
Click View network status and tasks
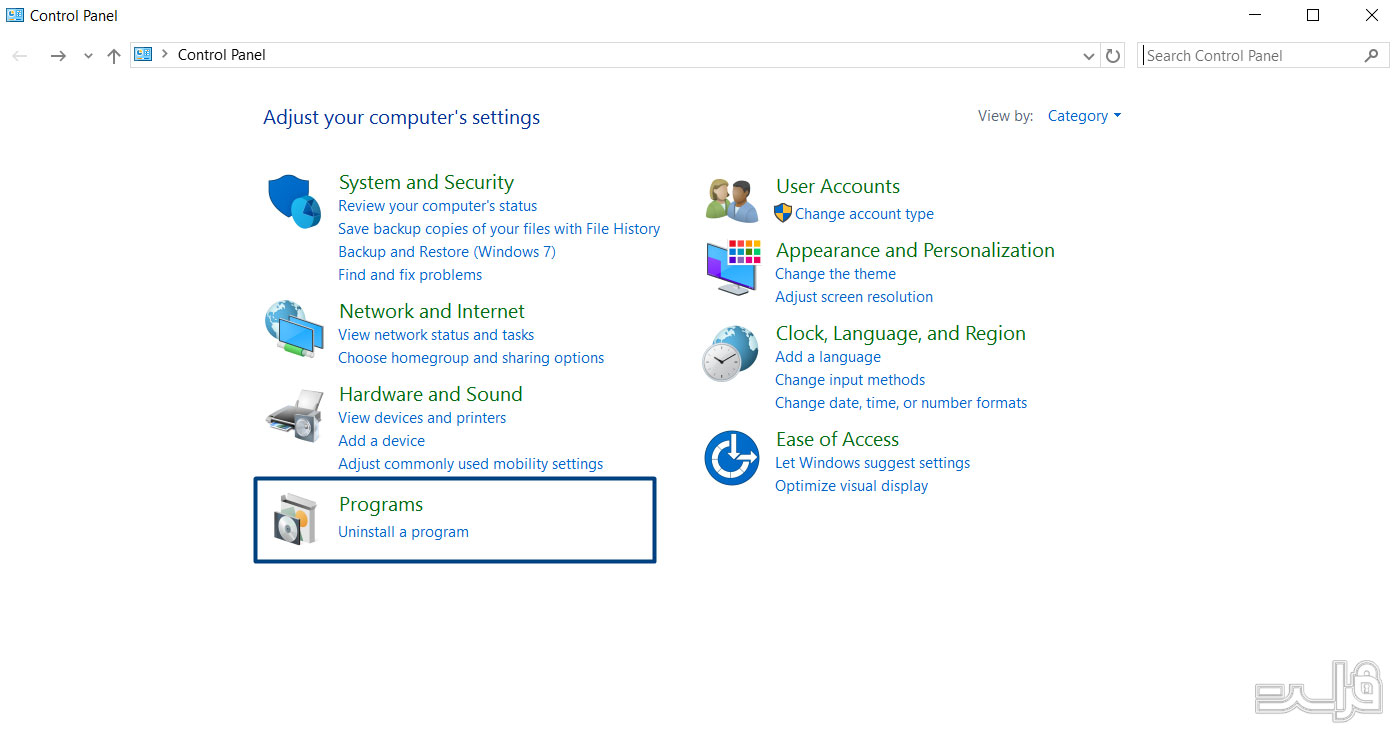(x=436, y=335)
